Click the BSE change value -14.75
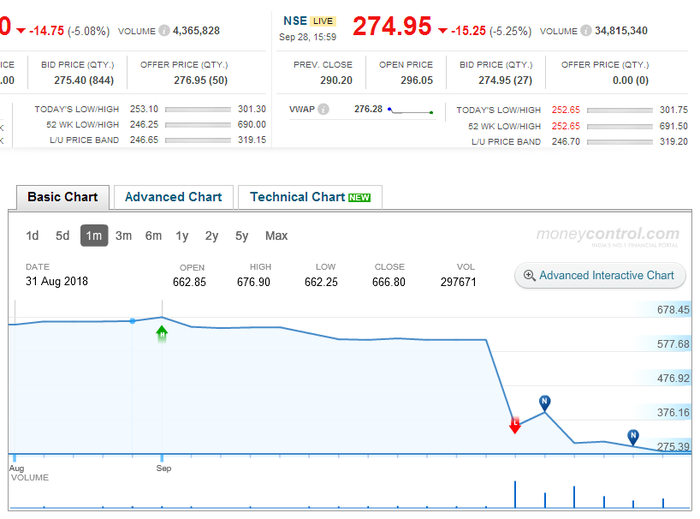This screenshot has width=700, height=519. click(46, 31)
